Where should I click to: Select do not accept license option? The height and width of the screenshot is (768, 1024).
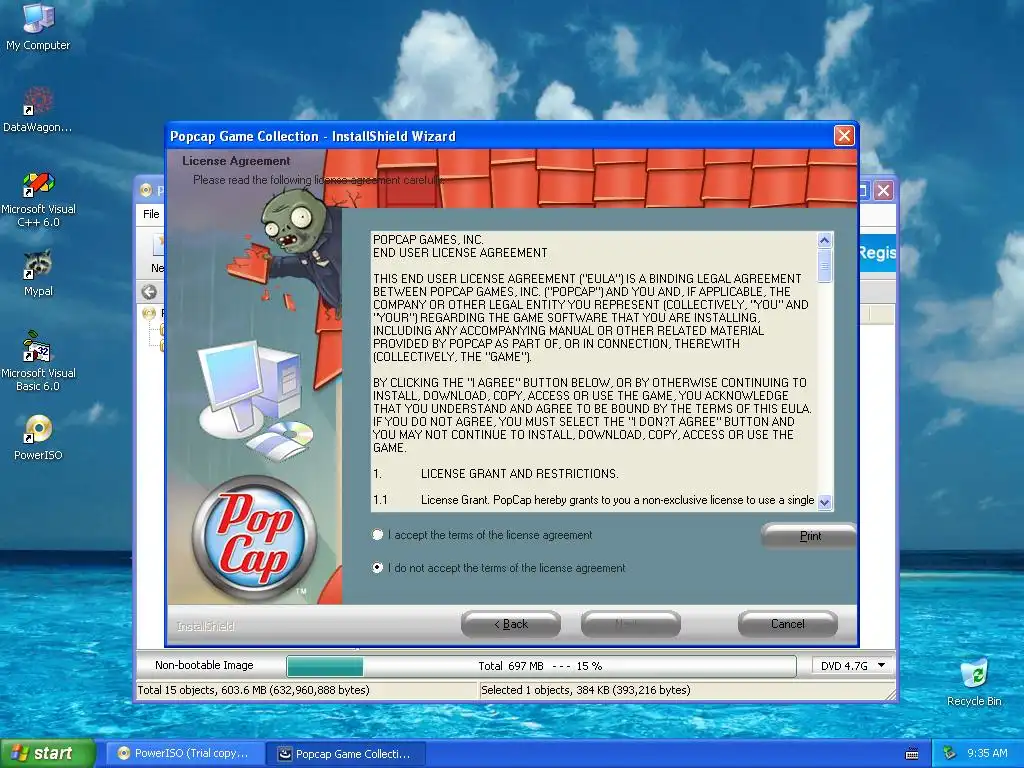377,568
